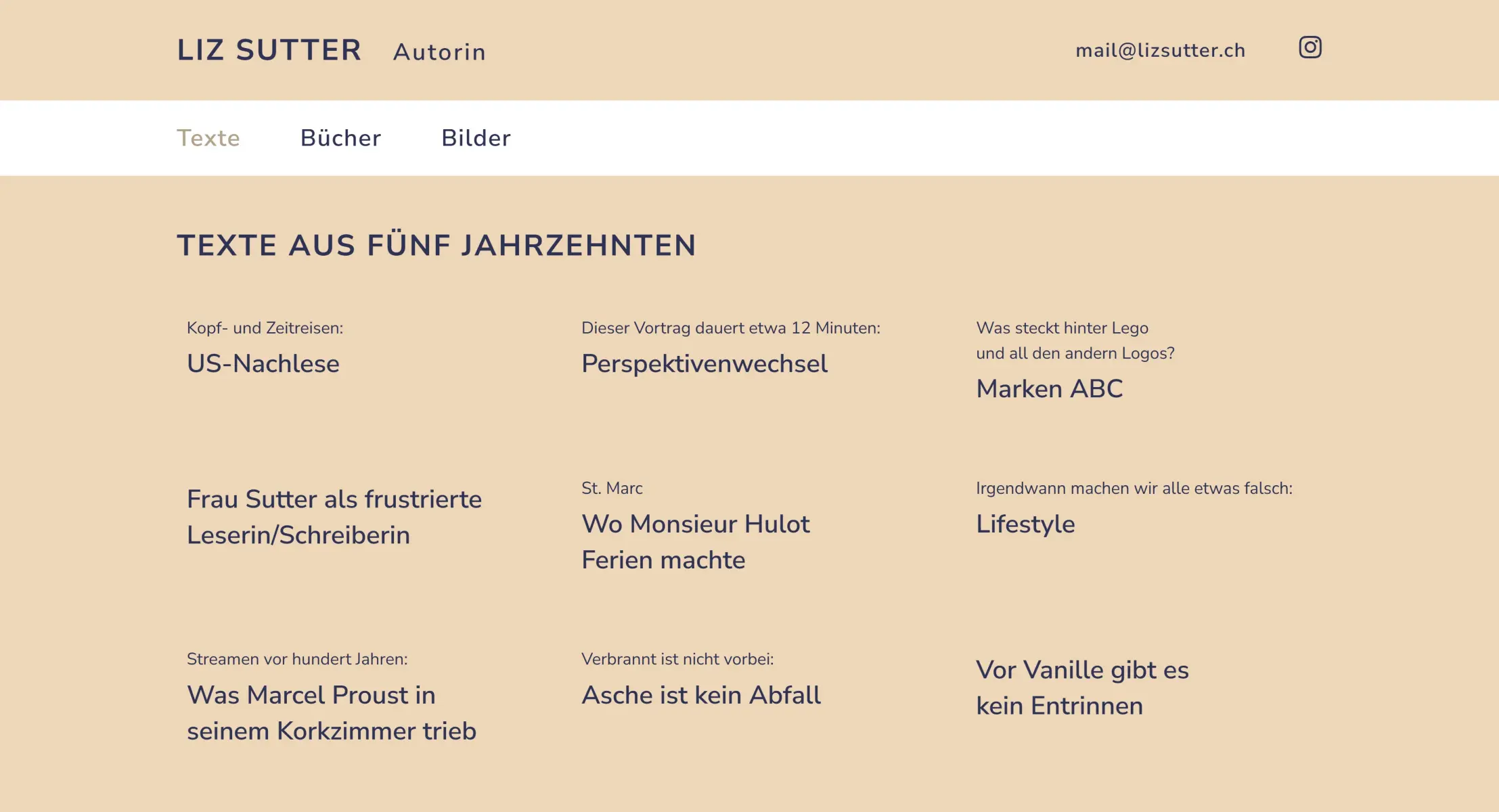Switch to the Bücher tab
This screenshot has height=812, width=1499.
[x=340, y=138]
